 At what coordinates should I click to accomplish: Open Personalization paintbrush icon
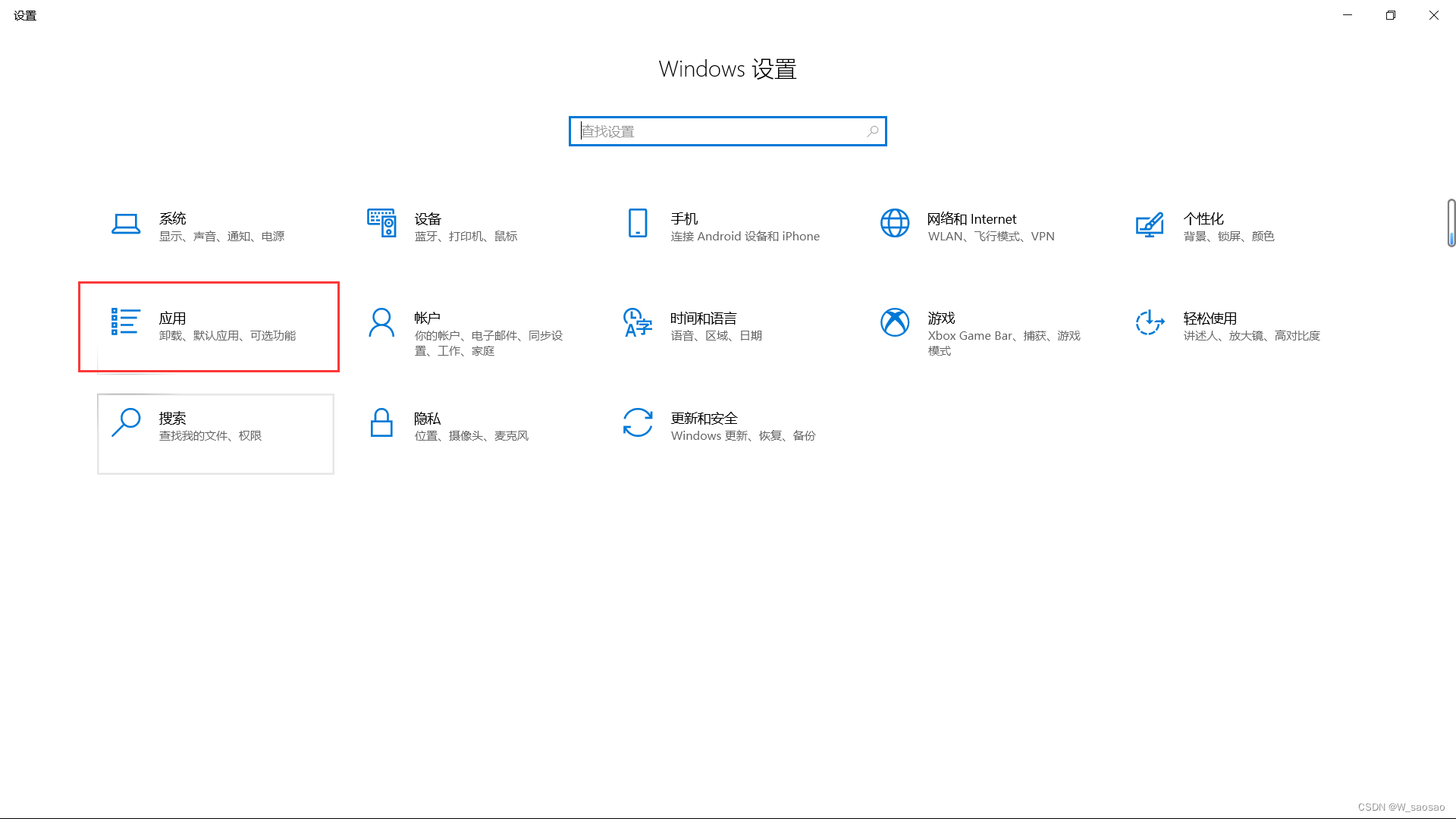[1150, 224]
